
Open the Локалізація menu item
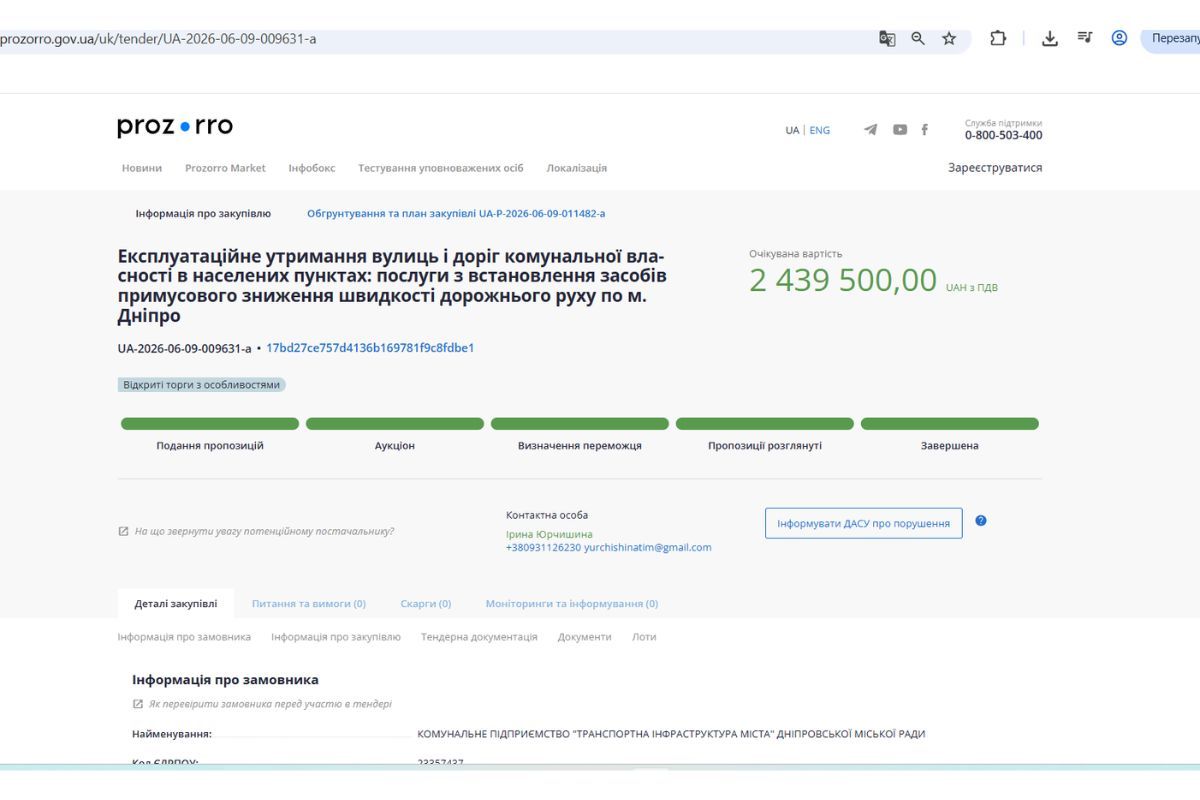tap(576, 168)
